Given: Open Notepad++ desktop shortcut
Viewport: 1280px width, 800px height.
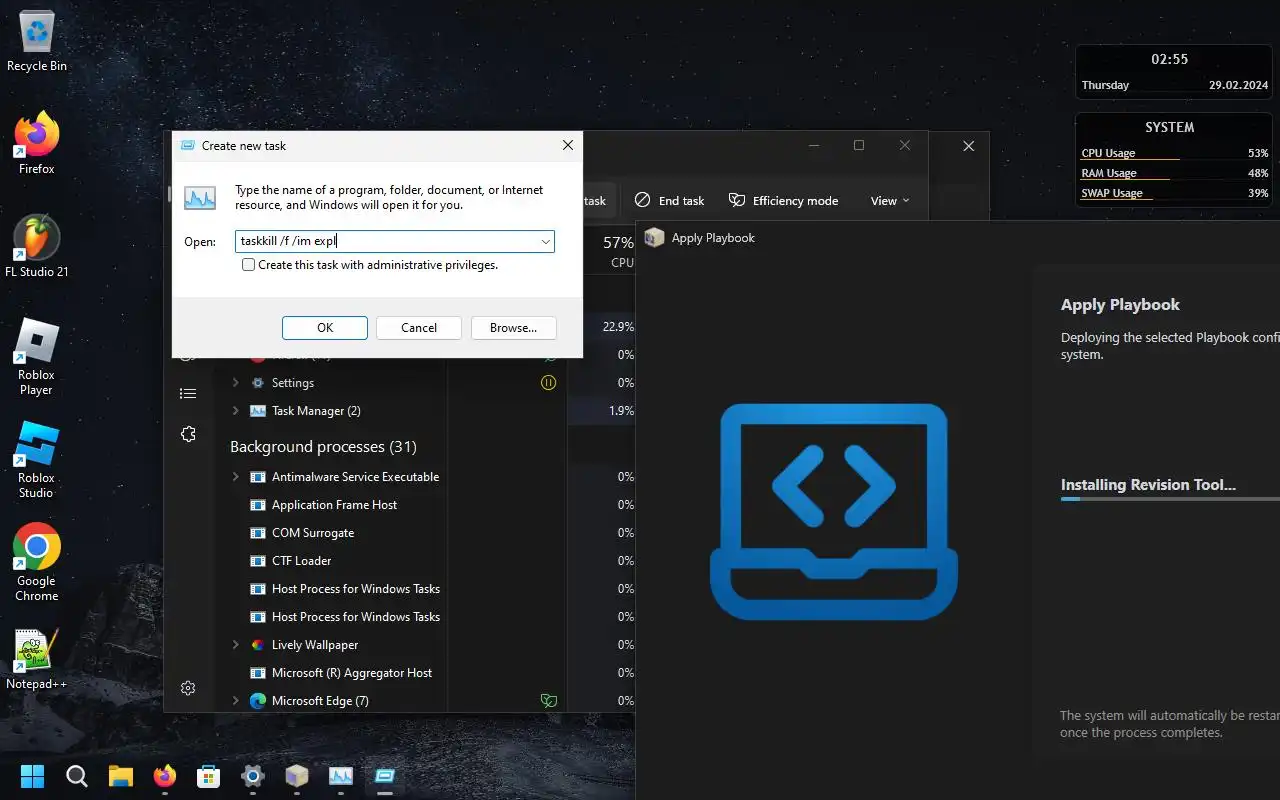Looking at the screenshot, I should [36, 660].
